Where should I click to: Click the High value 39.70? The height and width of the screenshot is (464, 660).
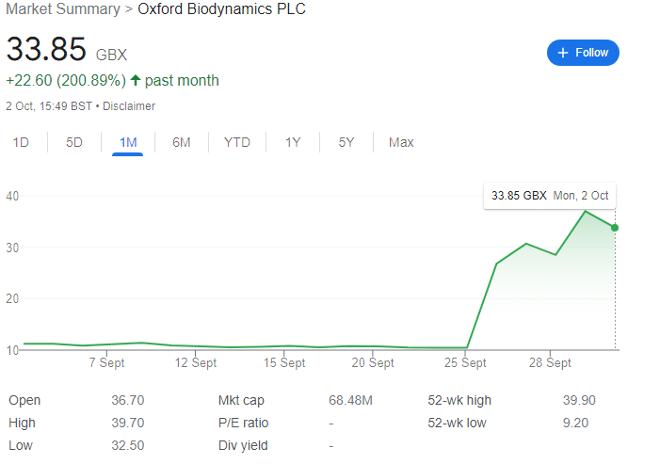[x=128, y=423]
